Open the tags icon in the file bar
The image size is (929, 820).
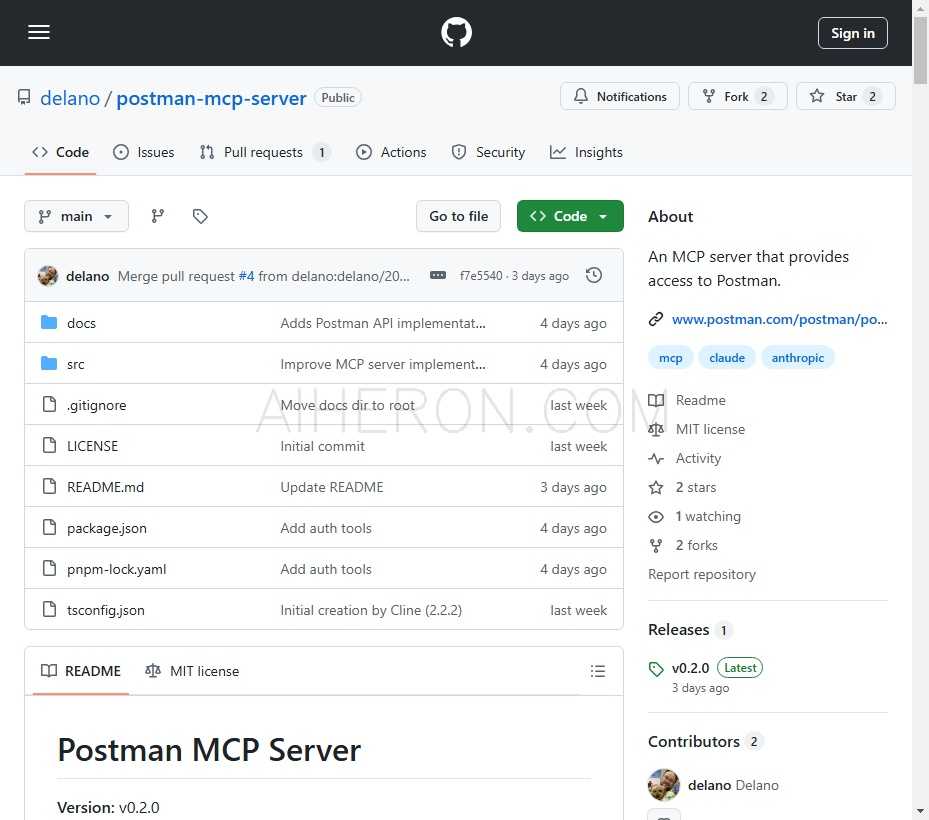tap(200, 216)
